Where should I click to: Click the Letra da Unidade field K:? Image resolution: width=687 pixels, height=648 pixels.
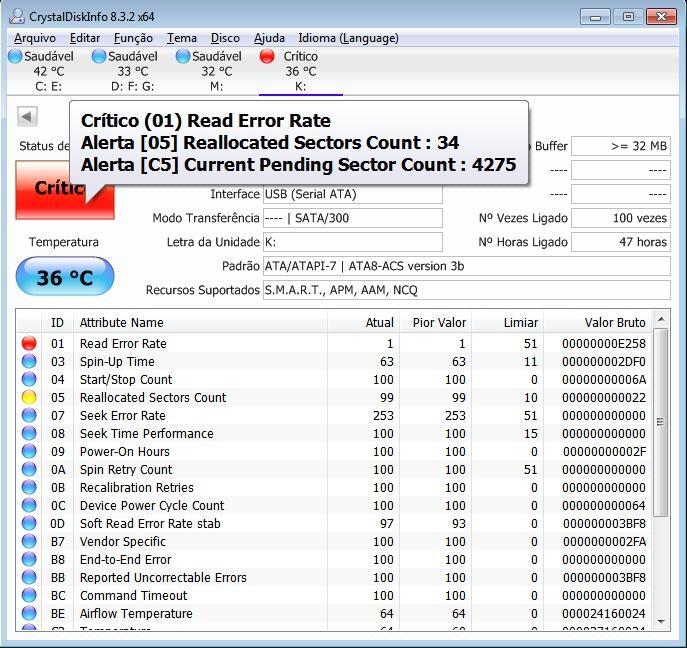click(353, 242)
